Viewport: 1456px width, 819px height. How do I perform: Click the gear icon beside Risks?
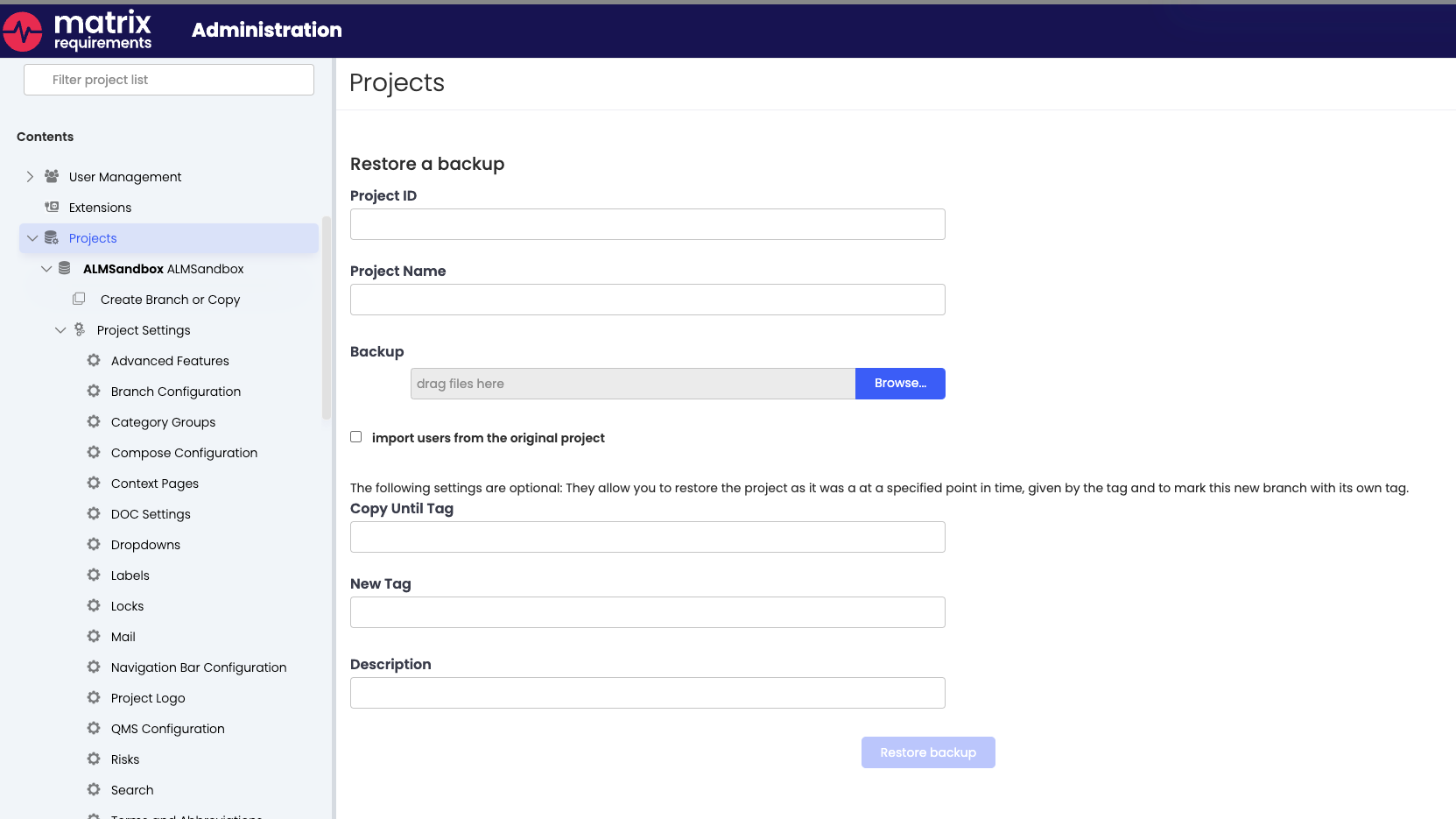[x=94, y=759]
